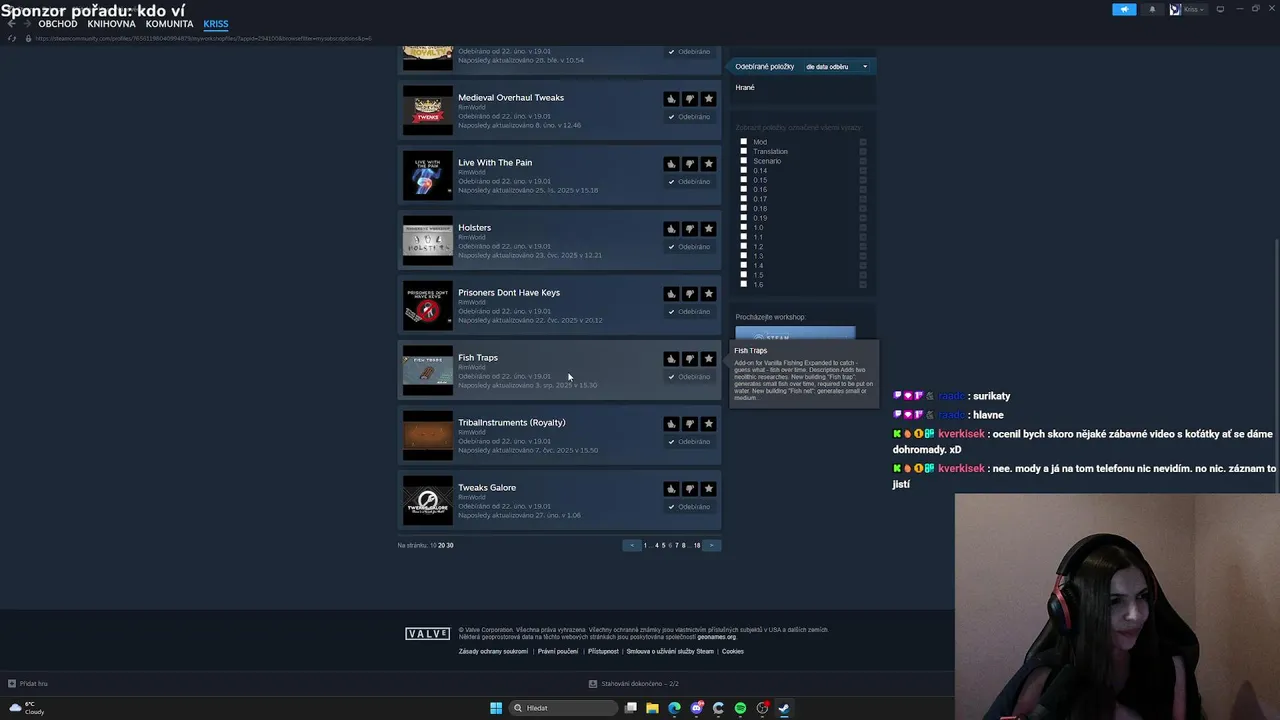
Task: Open the 'dle data odběru' sort dropdown
Action: [x=837, y=67]
